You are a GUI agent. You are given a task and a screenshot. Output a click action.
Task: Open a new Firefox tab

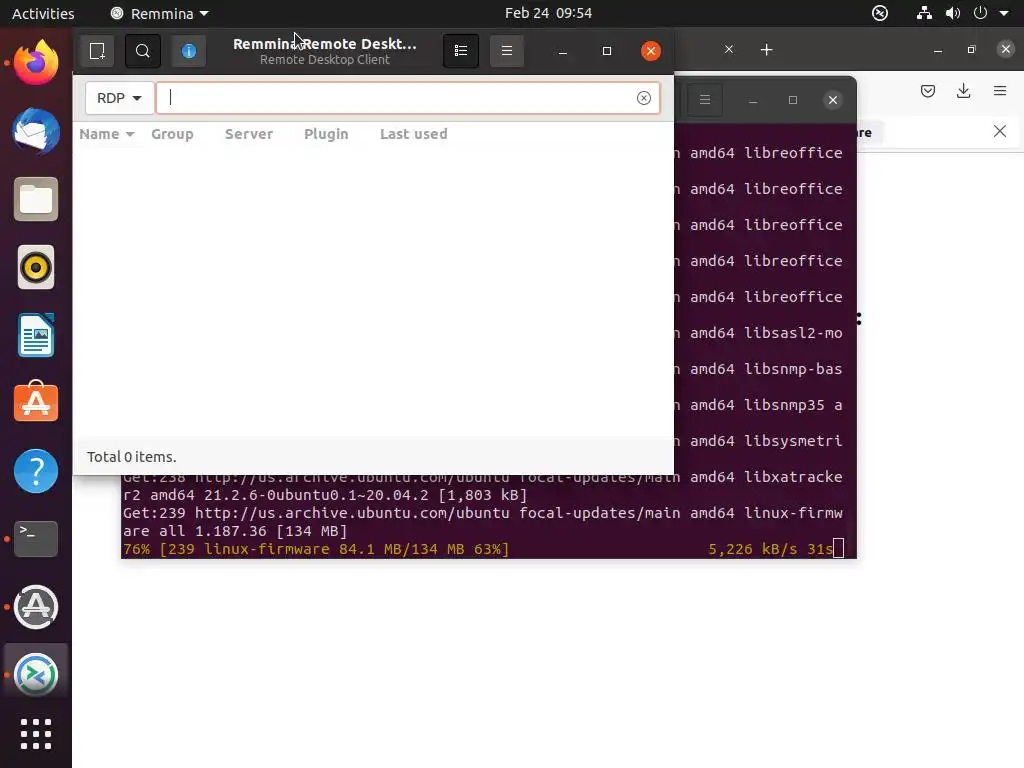767,50
